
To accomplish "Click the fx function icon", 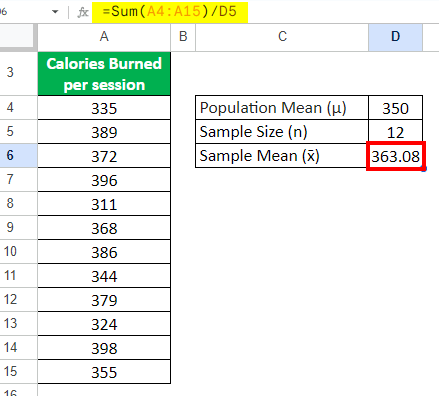I will tap(83, 12).
